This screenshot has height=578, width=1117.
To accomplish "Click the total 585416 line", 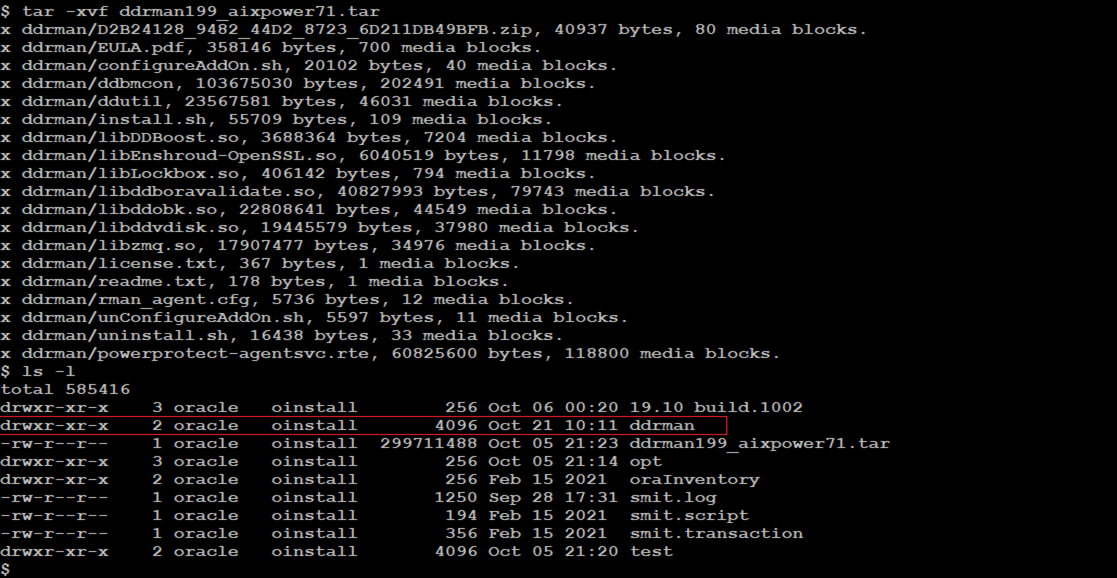I will point(66,389).
